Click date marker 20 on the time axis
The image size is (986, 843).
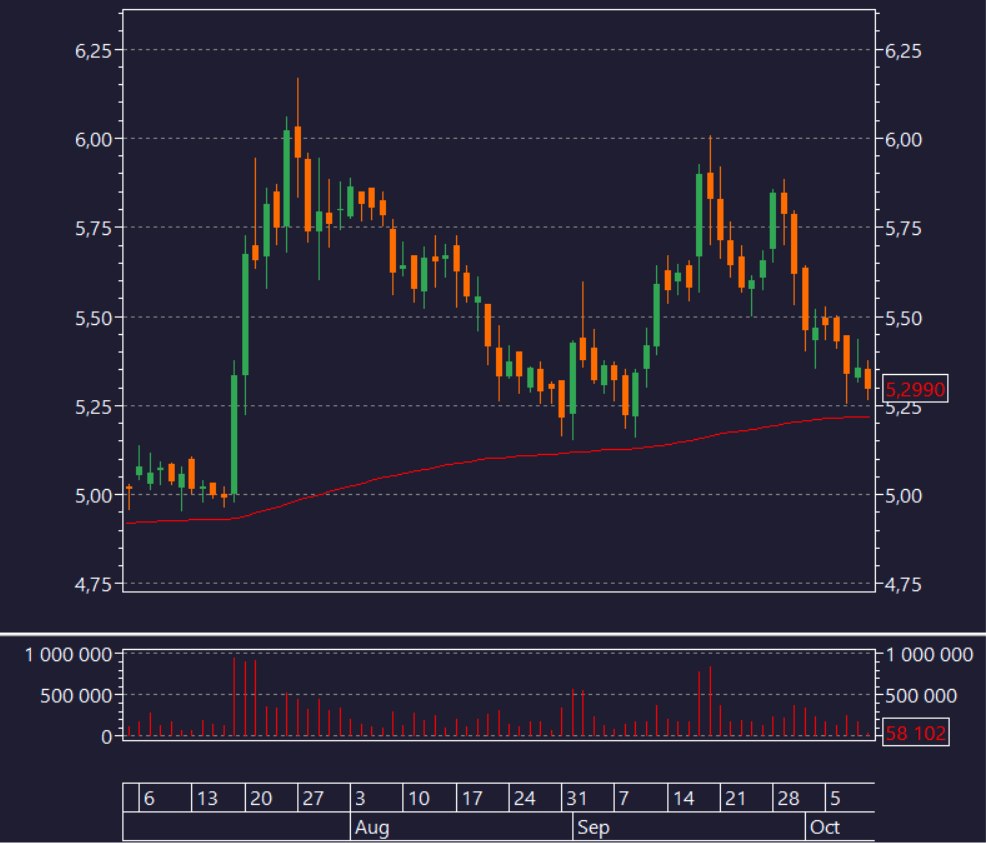(x=261, y=798)
